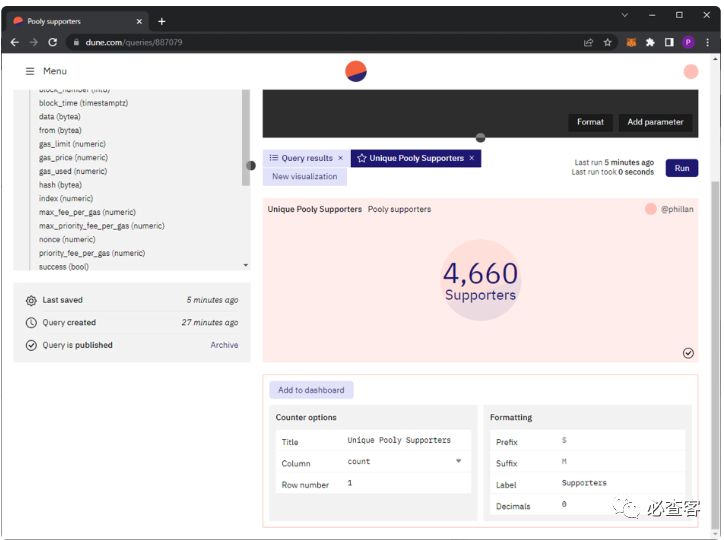Image resolution: width=724 pixels, height=540 pixels.
Task: Open the MetaMask fox extension
Action: [631, 42]
